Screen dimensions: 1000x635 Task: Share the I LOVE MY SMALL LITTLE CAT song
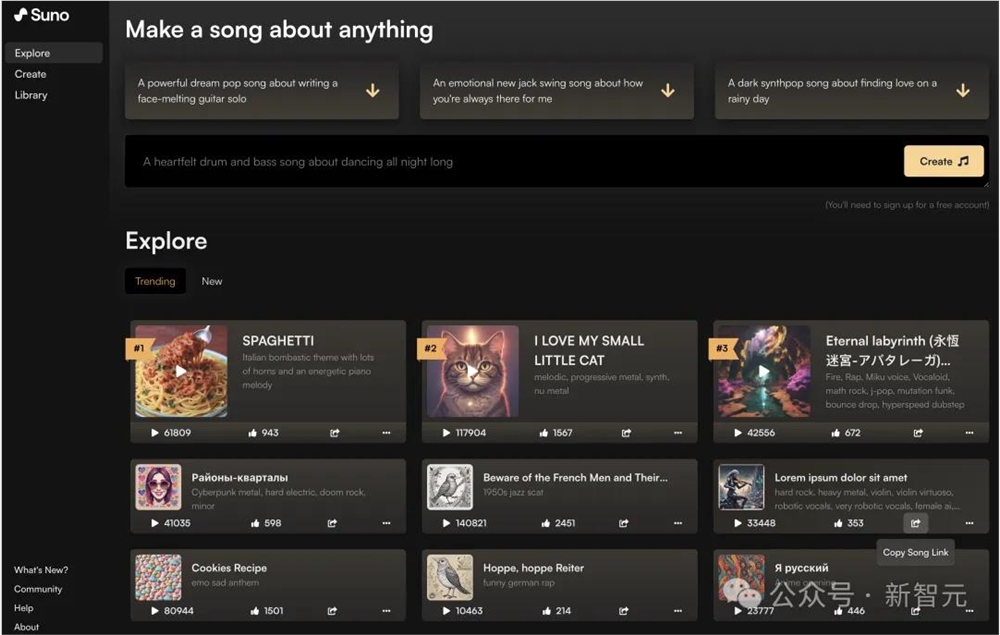click(x=626, y=433)
